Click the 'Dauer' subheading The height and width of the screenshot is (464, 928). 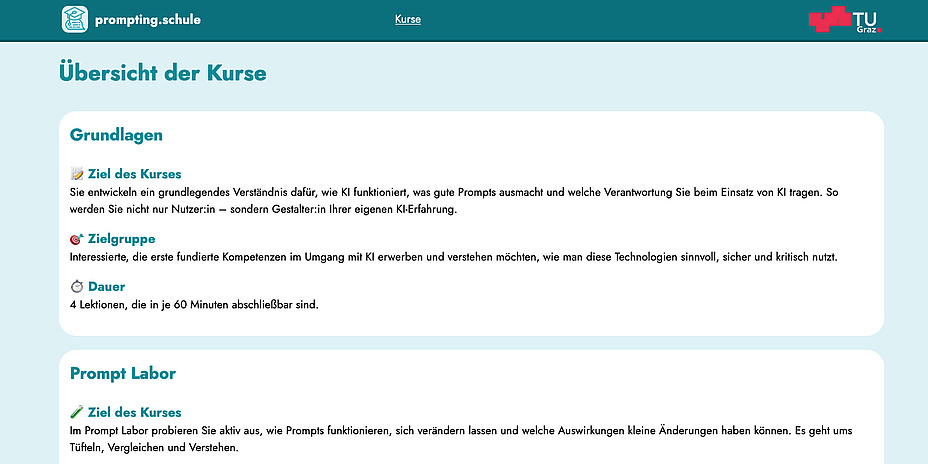106,287
